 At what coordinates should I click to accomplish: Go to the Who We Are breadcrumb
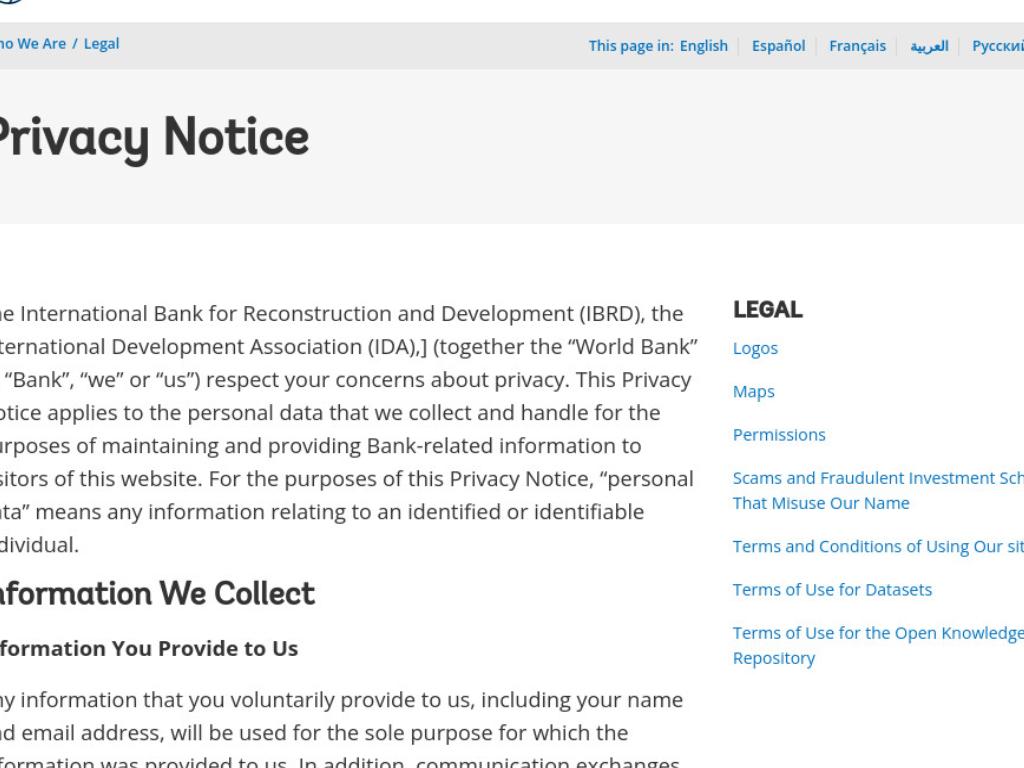click(33, 44)
